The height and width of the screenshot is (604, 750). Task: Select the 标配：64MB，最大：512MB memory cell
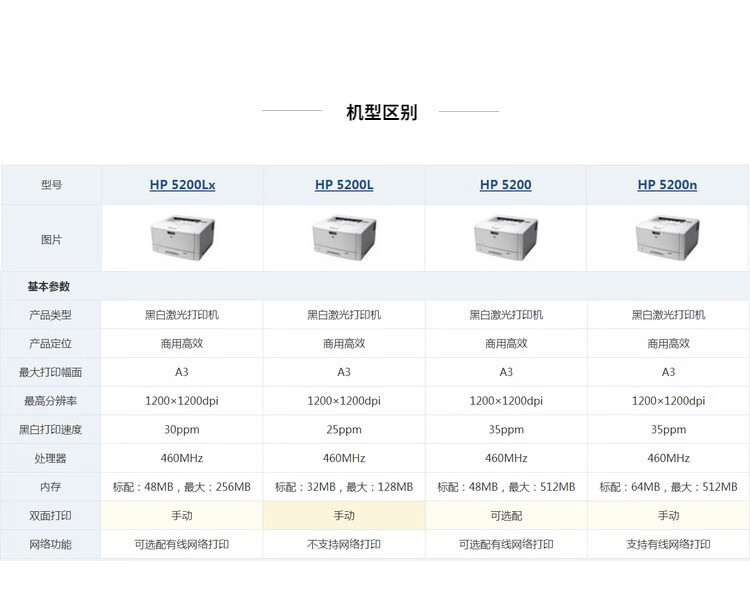668,487
